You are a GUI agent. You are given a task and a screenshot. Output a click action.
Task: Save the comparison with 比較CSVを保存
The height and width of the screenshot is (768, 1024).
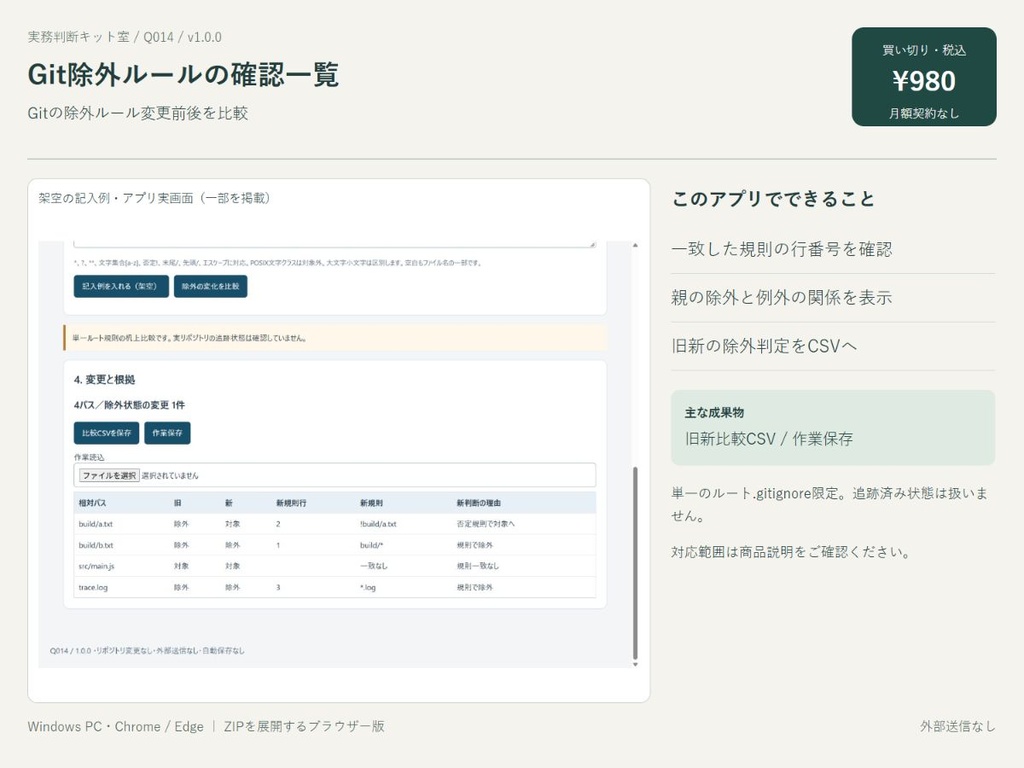click(x=106, y=433)
